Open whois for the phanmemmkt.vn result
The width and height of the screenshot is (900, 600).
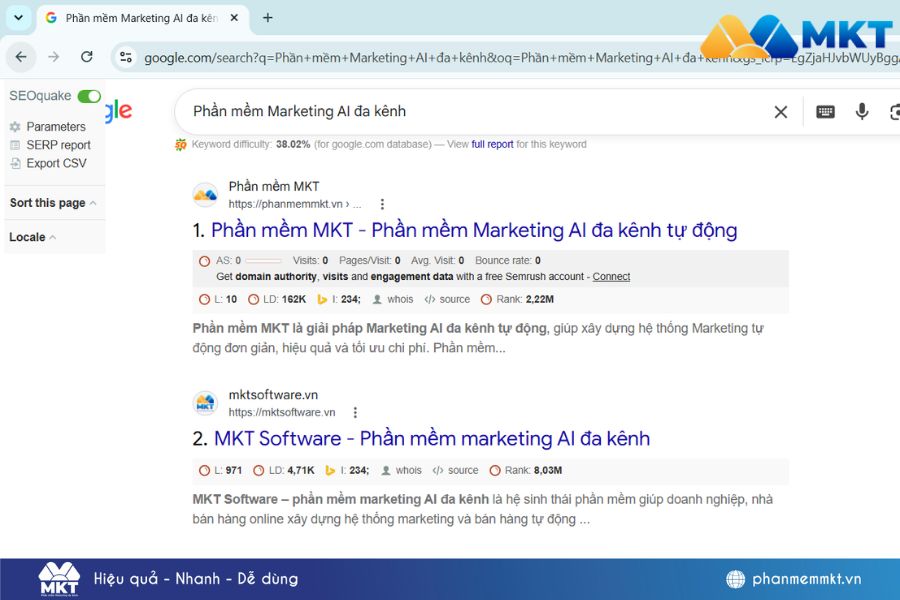(x=400, y=299)
